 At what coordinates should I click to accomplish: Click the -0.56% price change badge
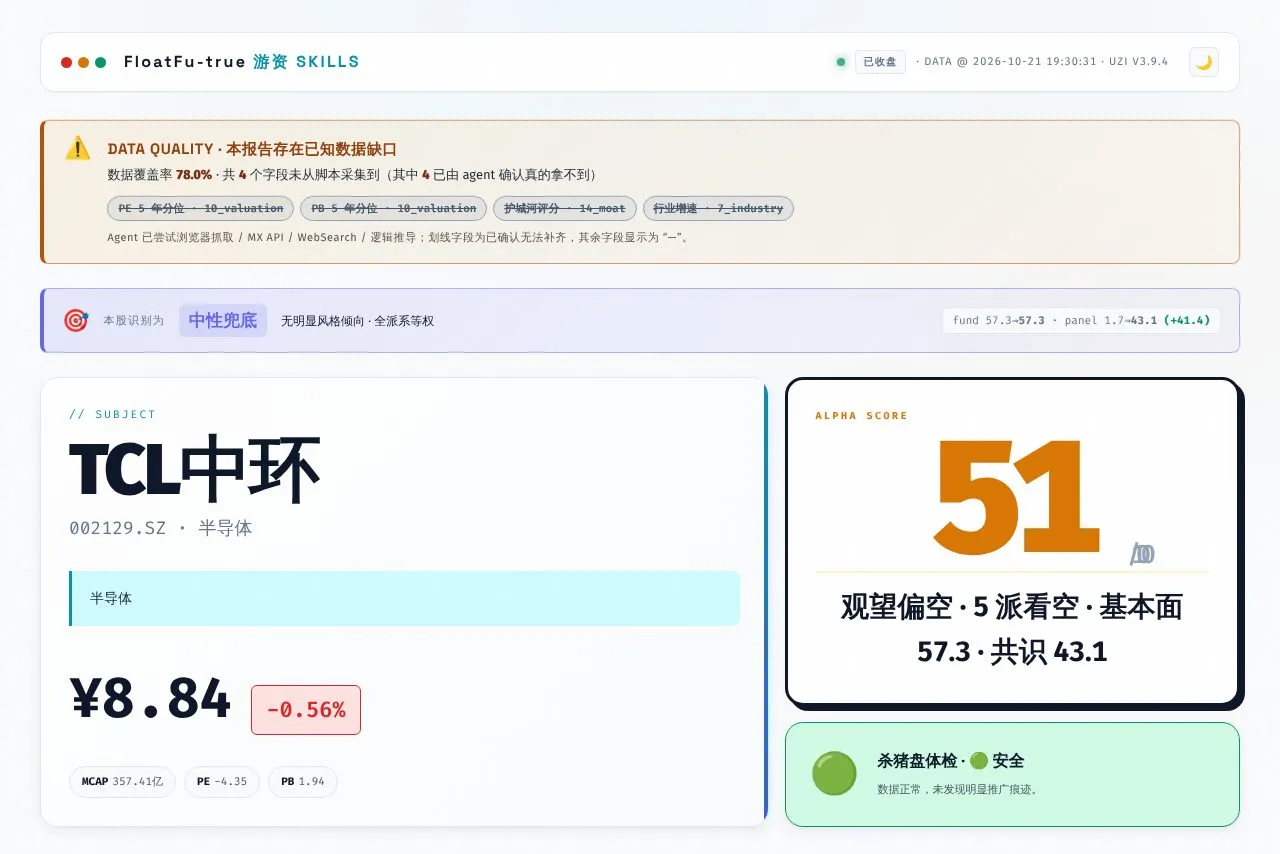coord(306,710)
